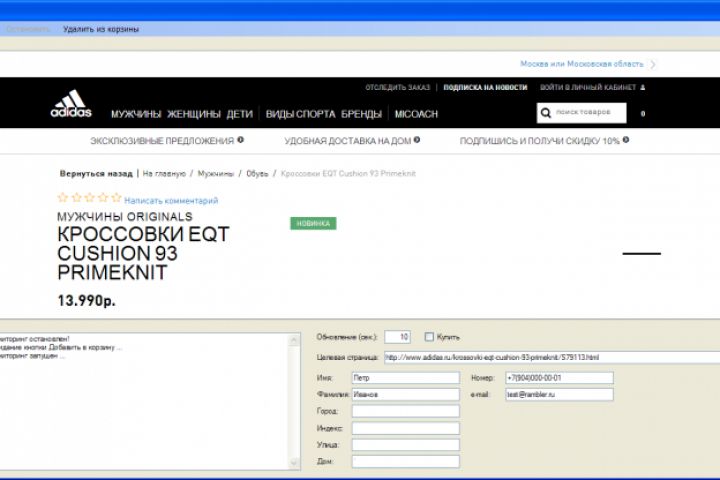Open Мужчины breadcrumb link
The image size is (720, 480).
[x=216, y=174]
